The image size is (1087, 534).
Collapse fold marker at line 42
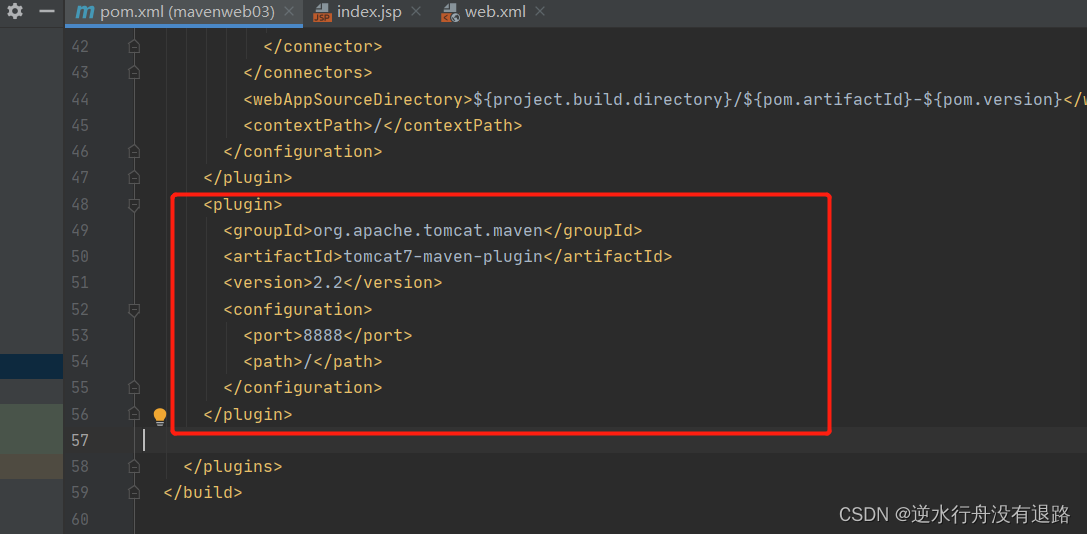[134, 46]
